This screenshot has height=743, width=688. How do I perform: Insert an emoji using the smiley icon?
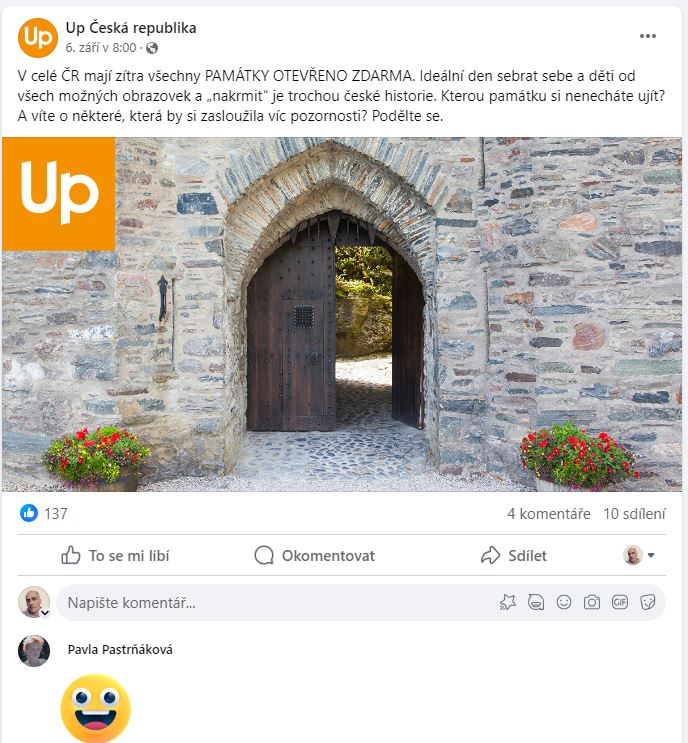(564, 602)
